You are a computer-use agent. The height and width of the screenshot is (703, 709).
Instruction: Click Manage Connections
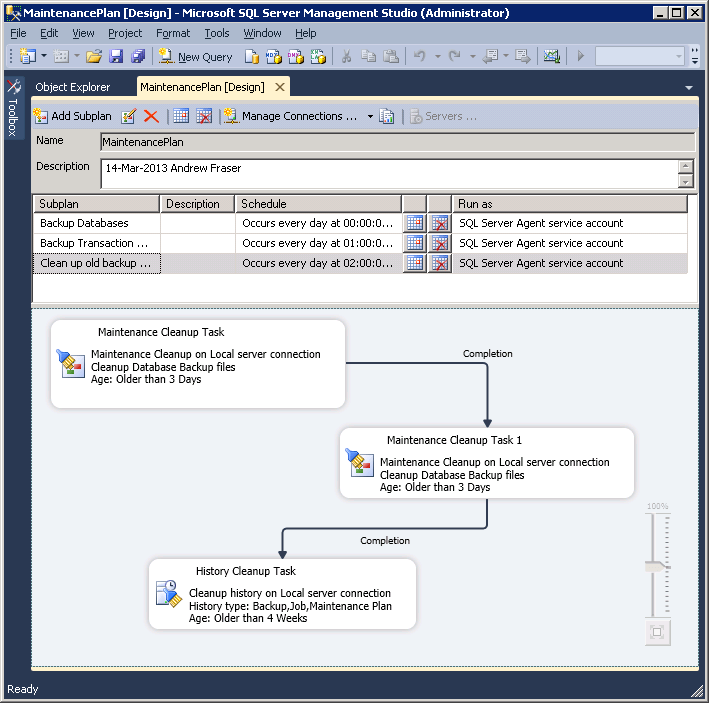click(291, 116)
